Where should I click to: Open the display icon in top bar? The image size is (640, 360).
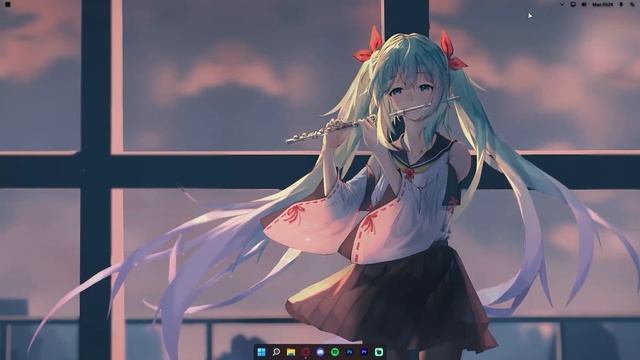[x=573, y=4]
